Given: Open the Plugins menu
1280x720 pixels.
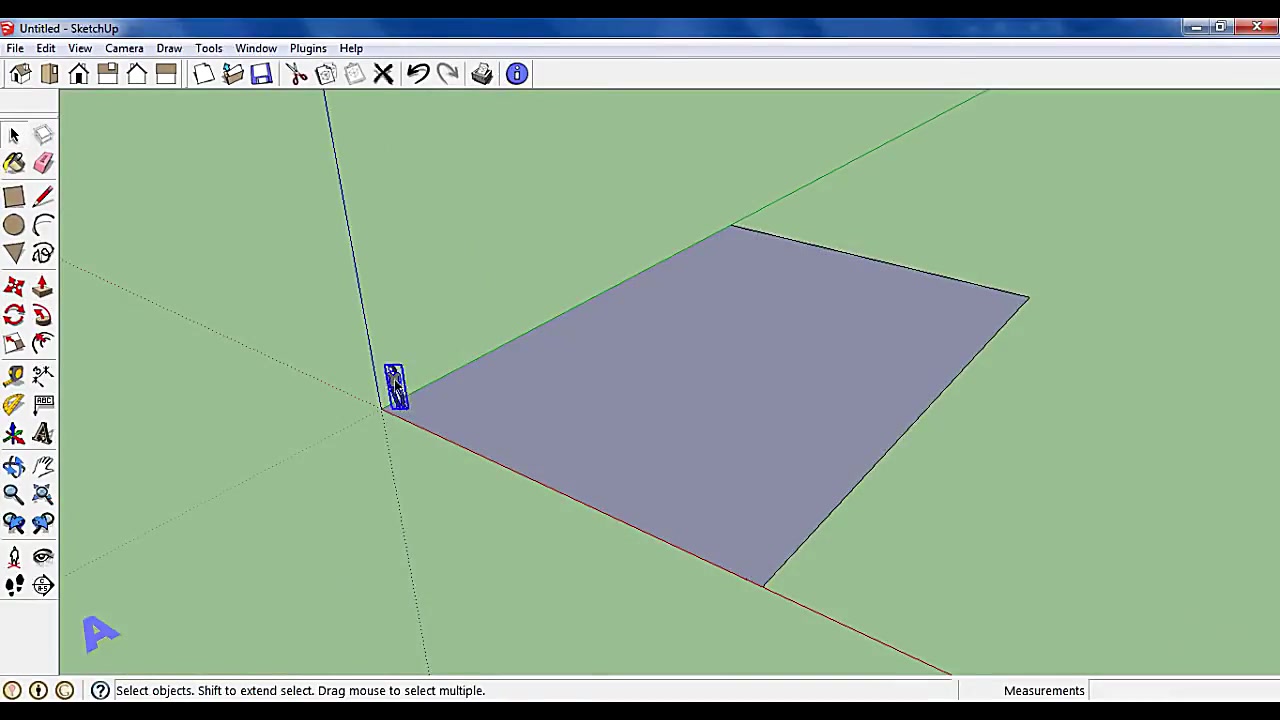Looking at the screenshot, I should pyautogui.click(x=307, y=48).
